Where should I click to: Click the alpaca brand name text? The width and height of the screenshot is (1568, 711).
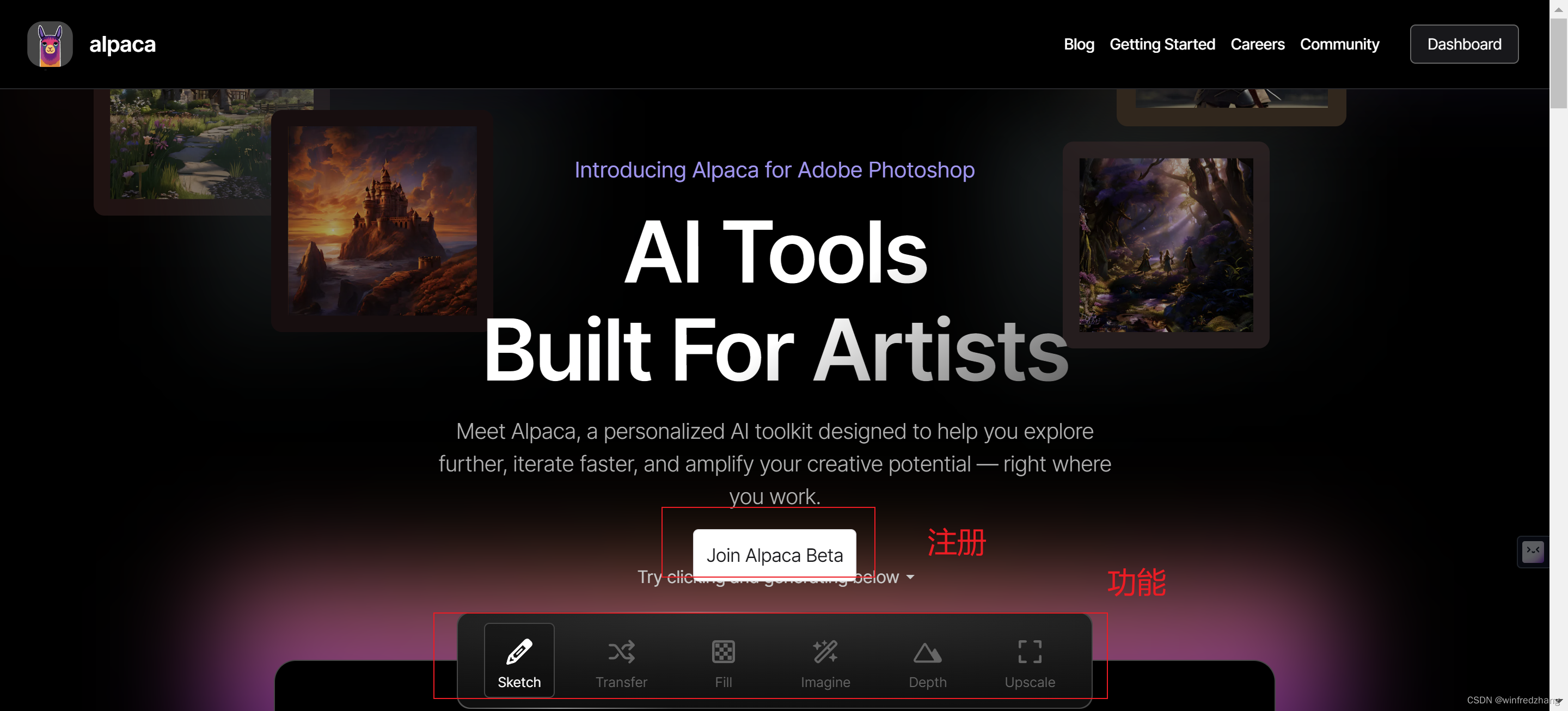(x=122, y=45)
